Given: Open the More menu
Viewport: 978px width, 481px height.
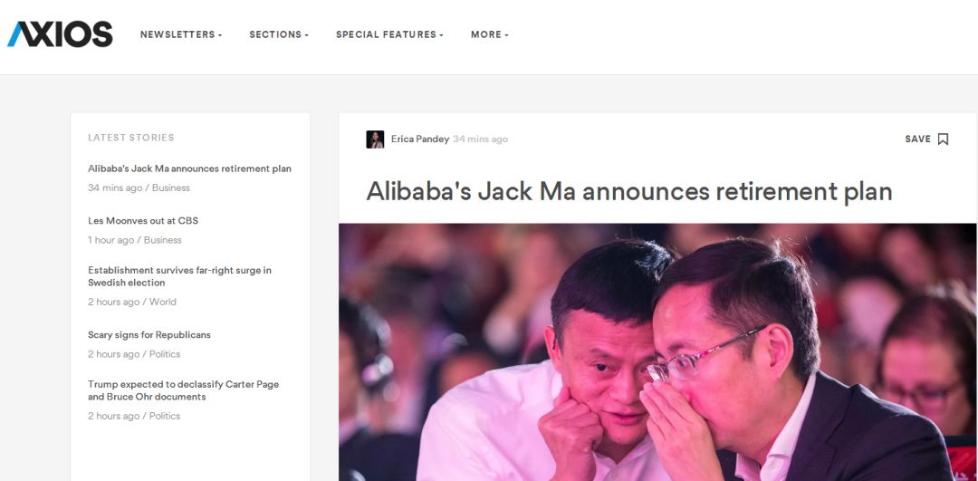Looking at the screenshot, I should point(490,34).
